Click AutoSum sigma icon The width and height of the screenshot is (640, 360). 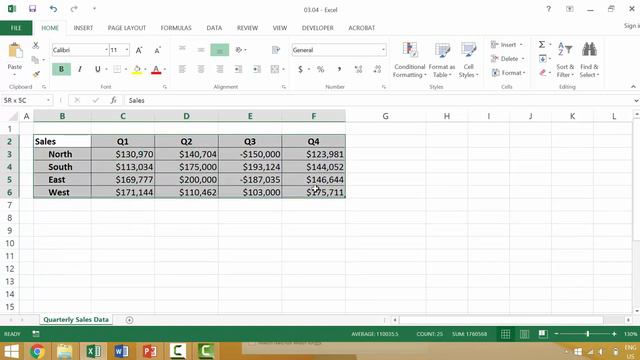click(542, 44)
